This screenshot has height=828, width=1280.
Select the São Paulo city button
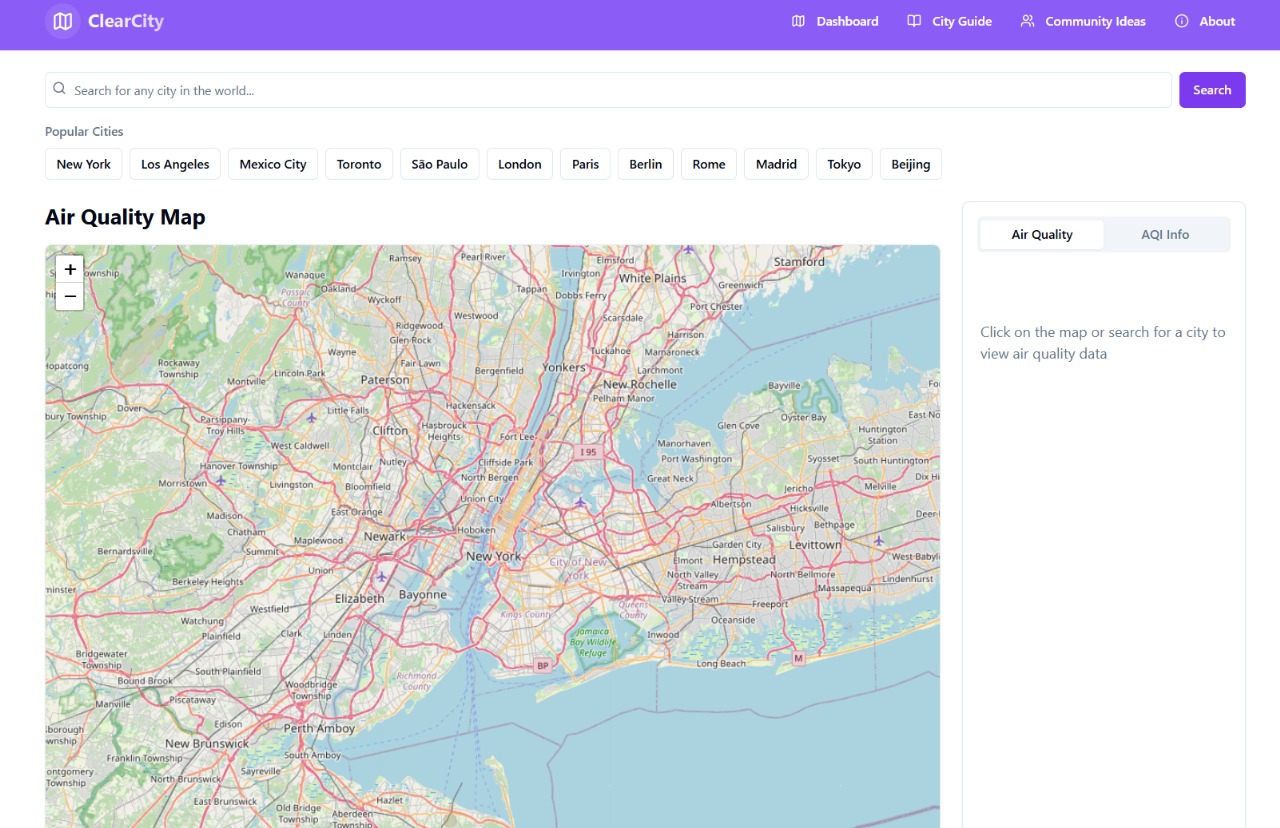tap(439, 164)
